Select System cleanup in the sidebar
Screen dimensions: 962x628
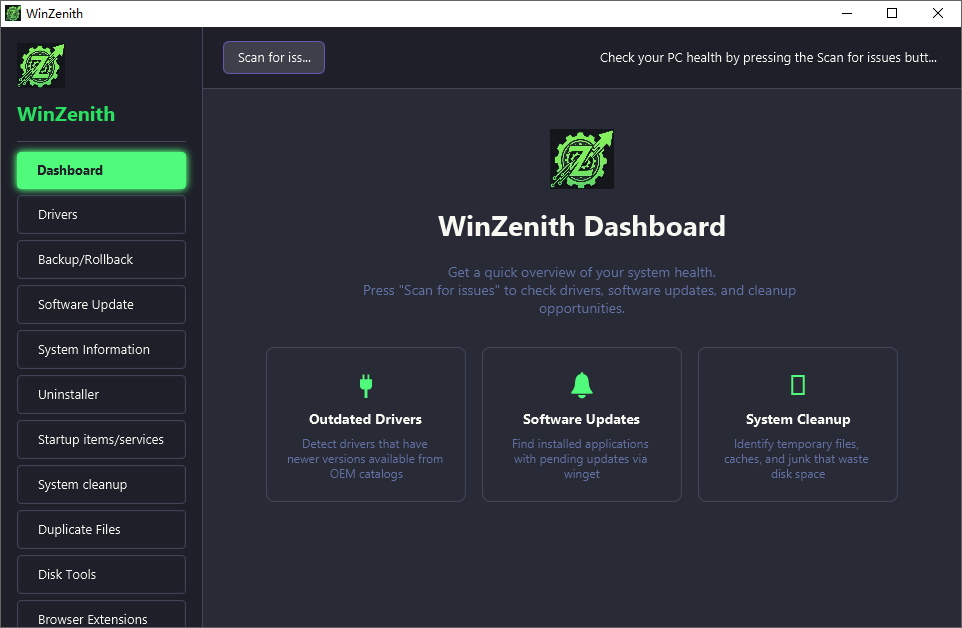(x=101, y=484)
